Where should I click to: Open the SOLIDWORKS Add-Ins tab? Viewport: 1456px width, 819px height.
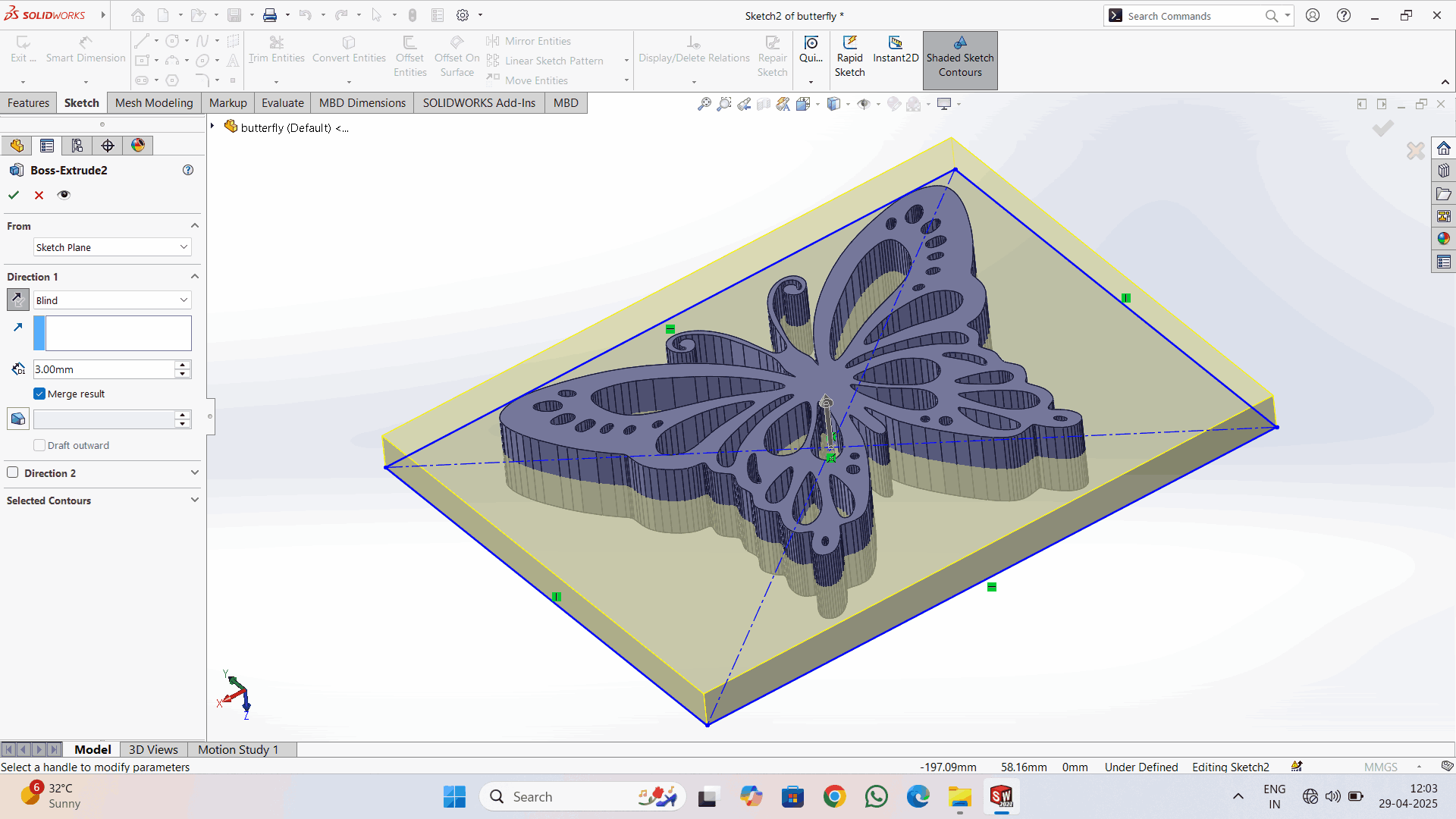(x=479, y=103)
